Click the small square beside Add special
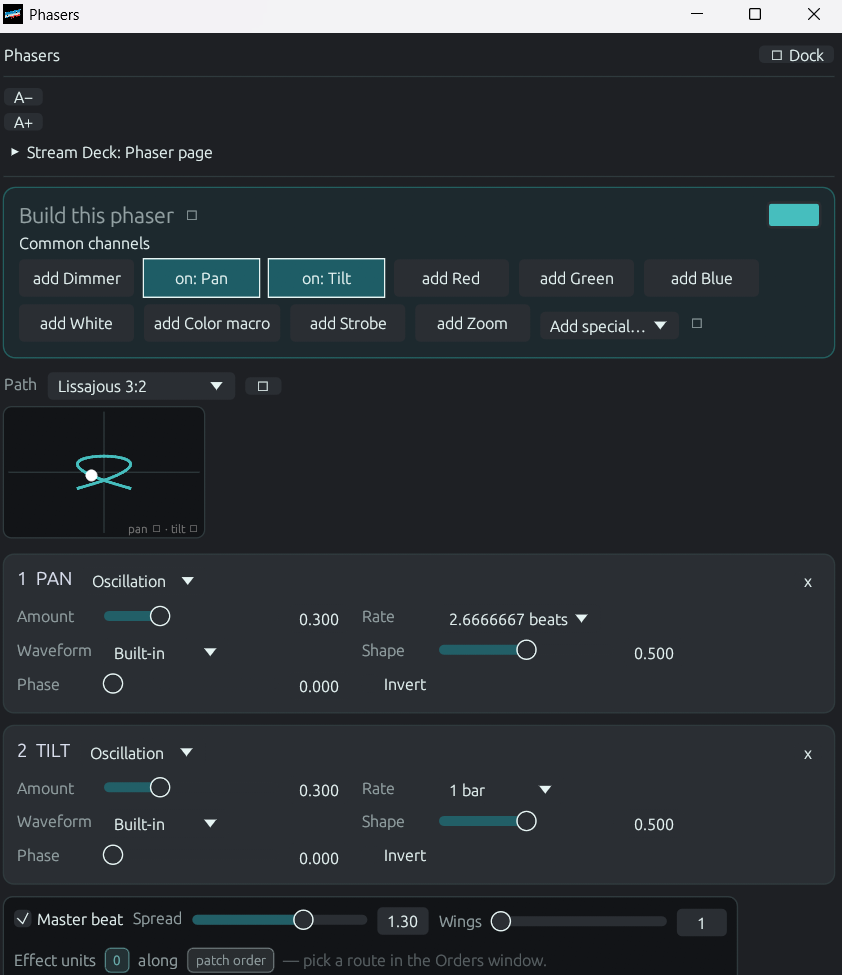The width and height of the screenshot is (842, 975). [697, 323]
